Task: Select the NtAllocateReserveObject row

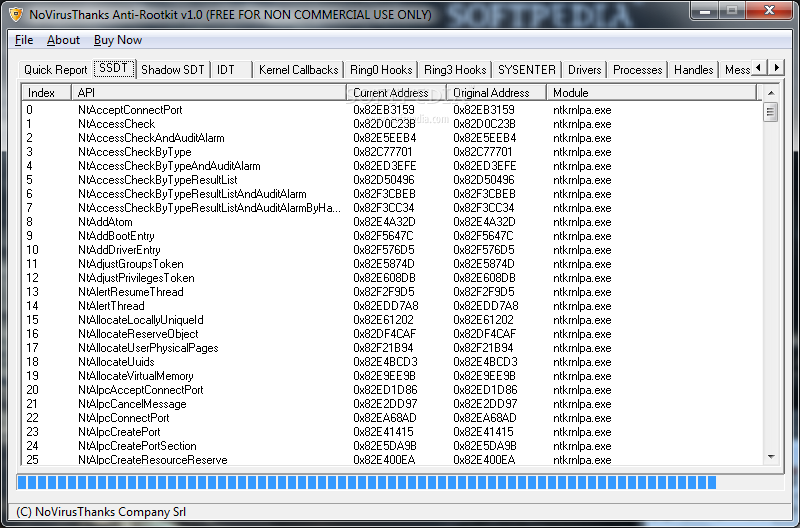Action: click(392, 334)
